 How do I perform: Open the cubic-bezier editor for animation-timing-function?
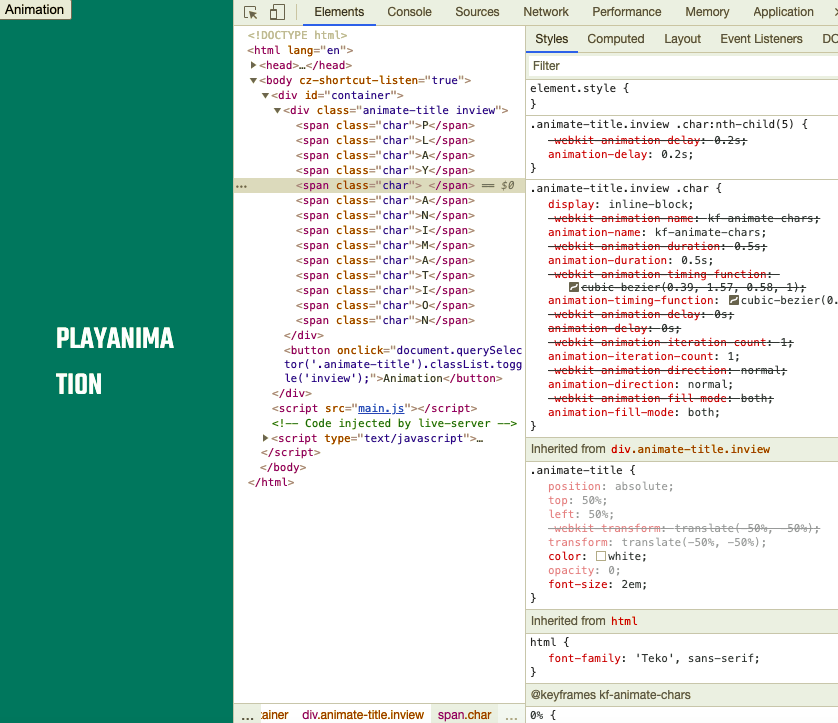point(734,300)
